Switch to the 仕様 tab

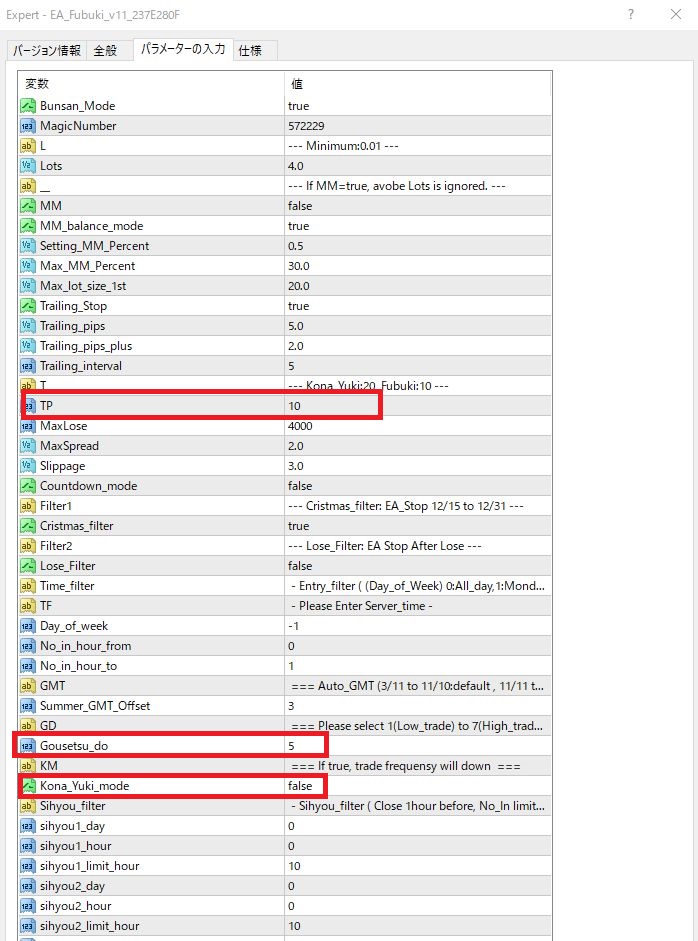click(x=250, y=51)
